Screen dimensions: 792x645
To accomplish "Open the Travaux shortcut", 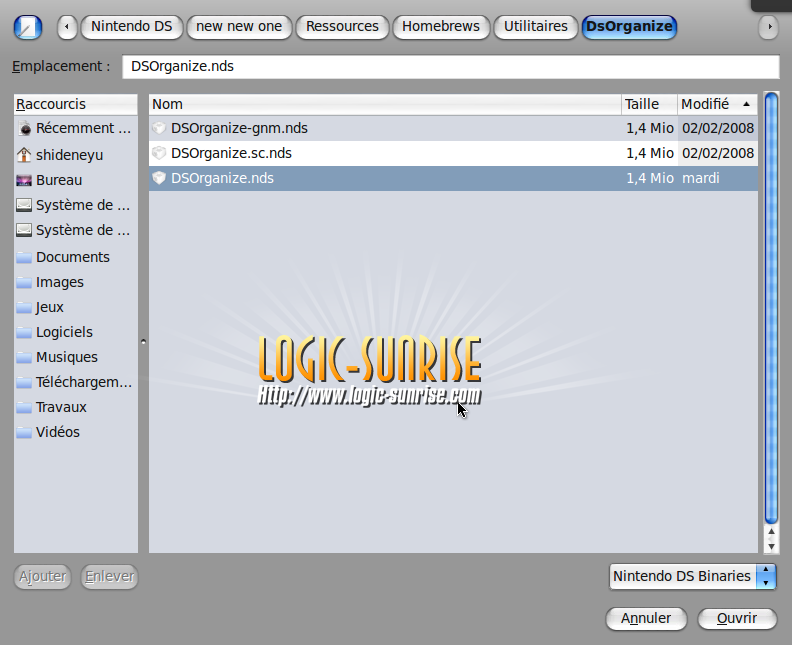I will click(x=76, y=407).
